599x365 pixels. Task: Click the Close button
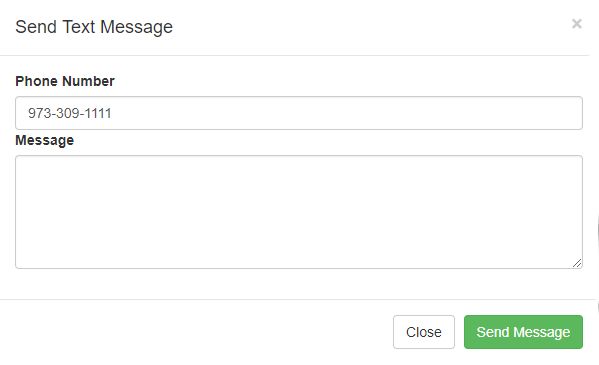[x=424, y=332]
